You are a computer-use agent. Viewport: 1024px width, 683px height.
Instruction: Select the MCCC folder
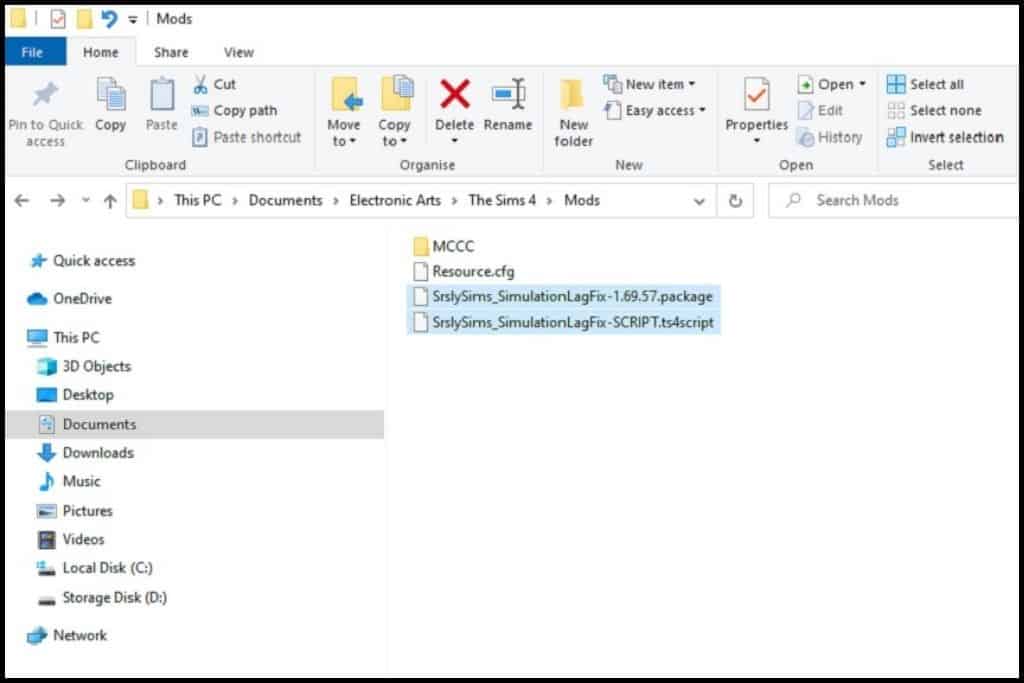443,246
